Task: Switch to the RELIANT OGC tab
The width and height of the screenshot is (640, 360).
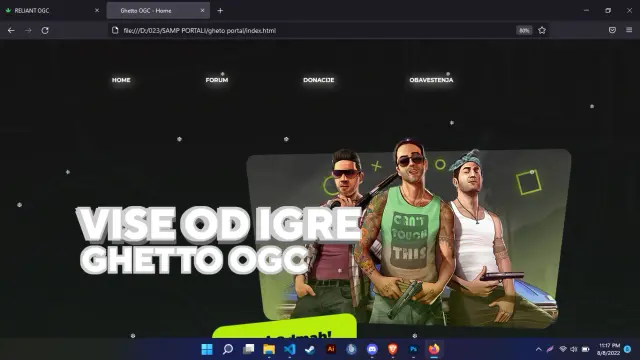Action: pos(52,10)
